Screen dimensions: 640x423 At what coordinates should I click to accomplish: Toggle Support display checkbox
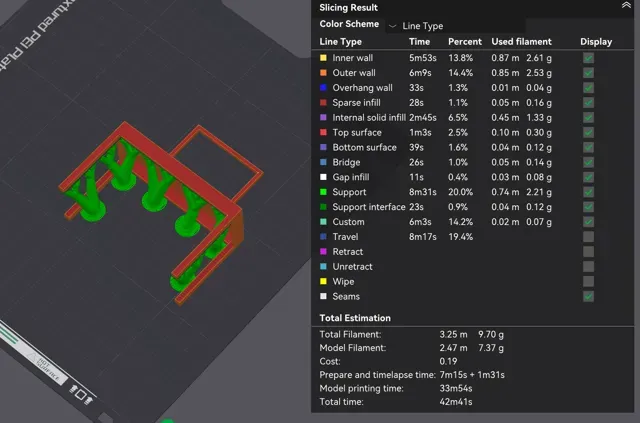pyautogui.click(x=588, y=192)
